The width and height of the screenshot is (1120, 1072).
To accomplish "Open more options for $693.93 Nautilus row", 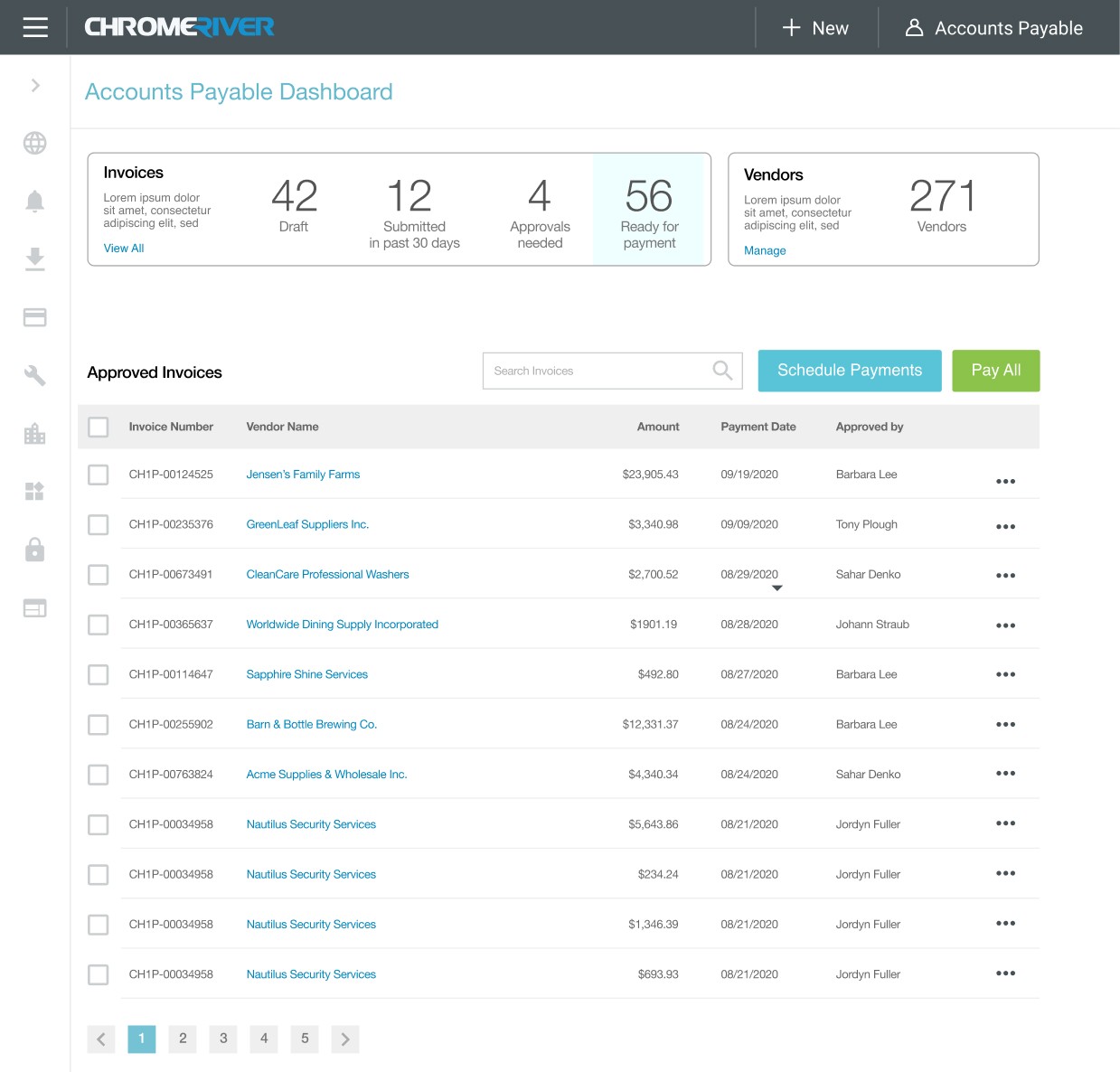I will (1005, 973).
